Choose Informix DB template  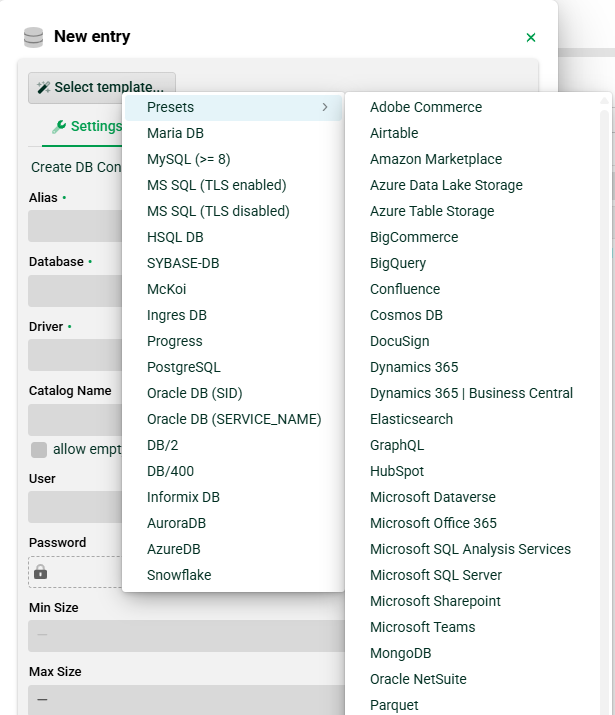tap(233, 497)
